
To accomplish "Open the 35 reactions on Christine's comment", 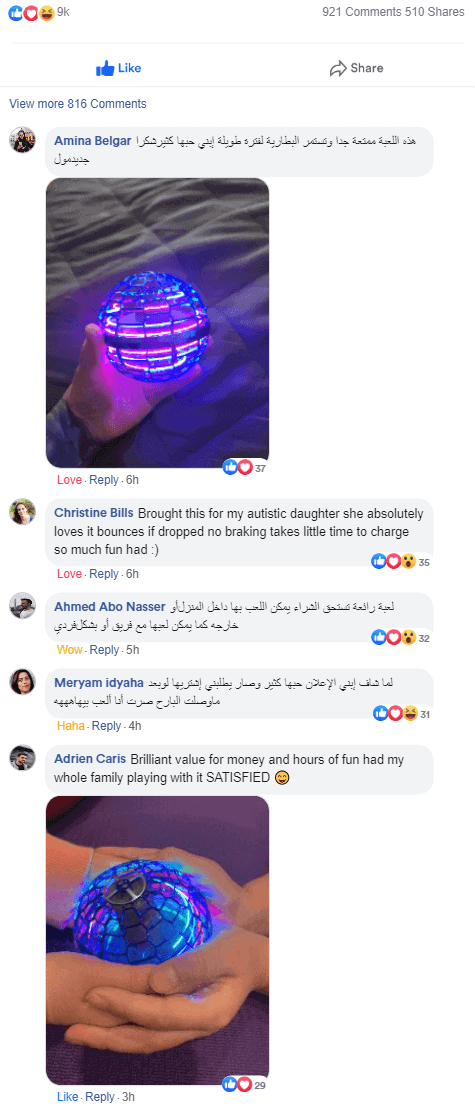I will coord(401,561).
